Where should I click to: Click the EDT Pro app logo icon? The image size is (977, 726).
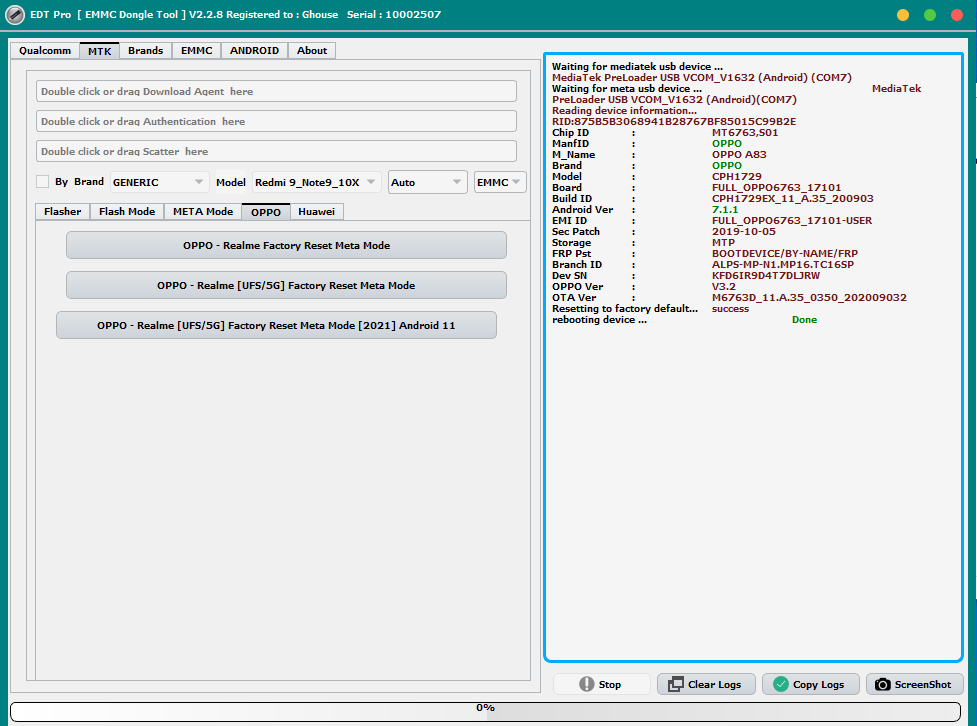(15, 15)
